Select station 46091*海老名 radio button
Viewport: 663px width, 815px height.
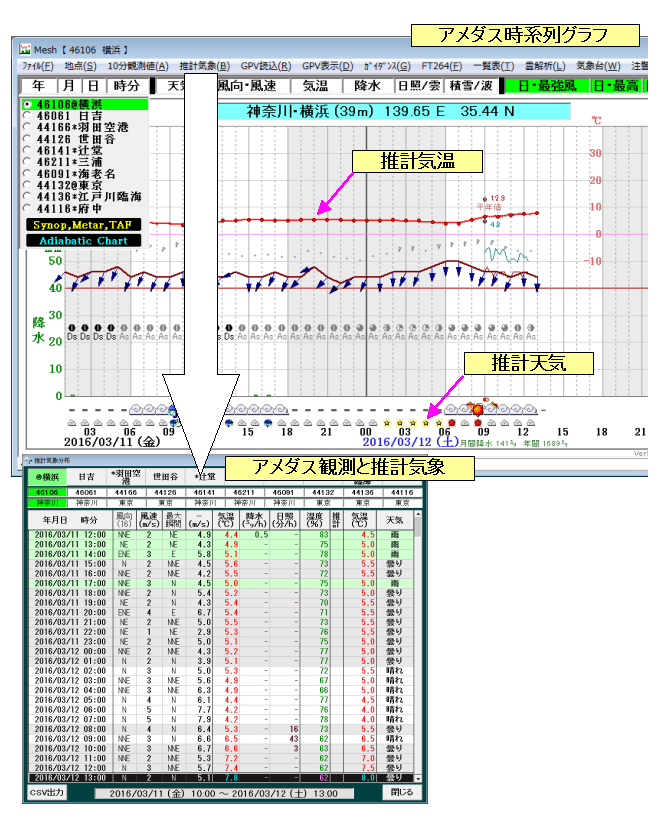click(x=28, y=173)
